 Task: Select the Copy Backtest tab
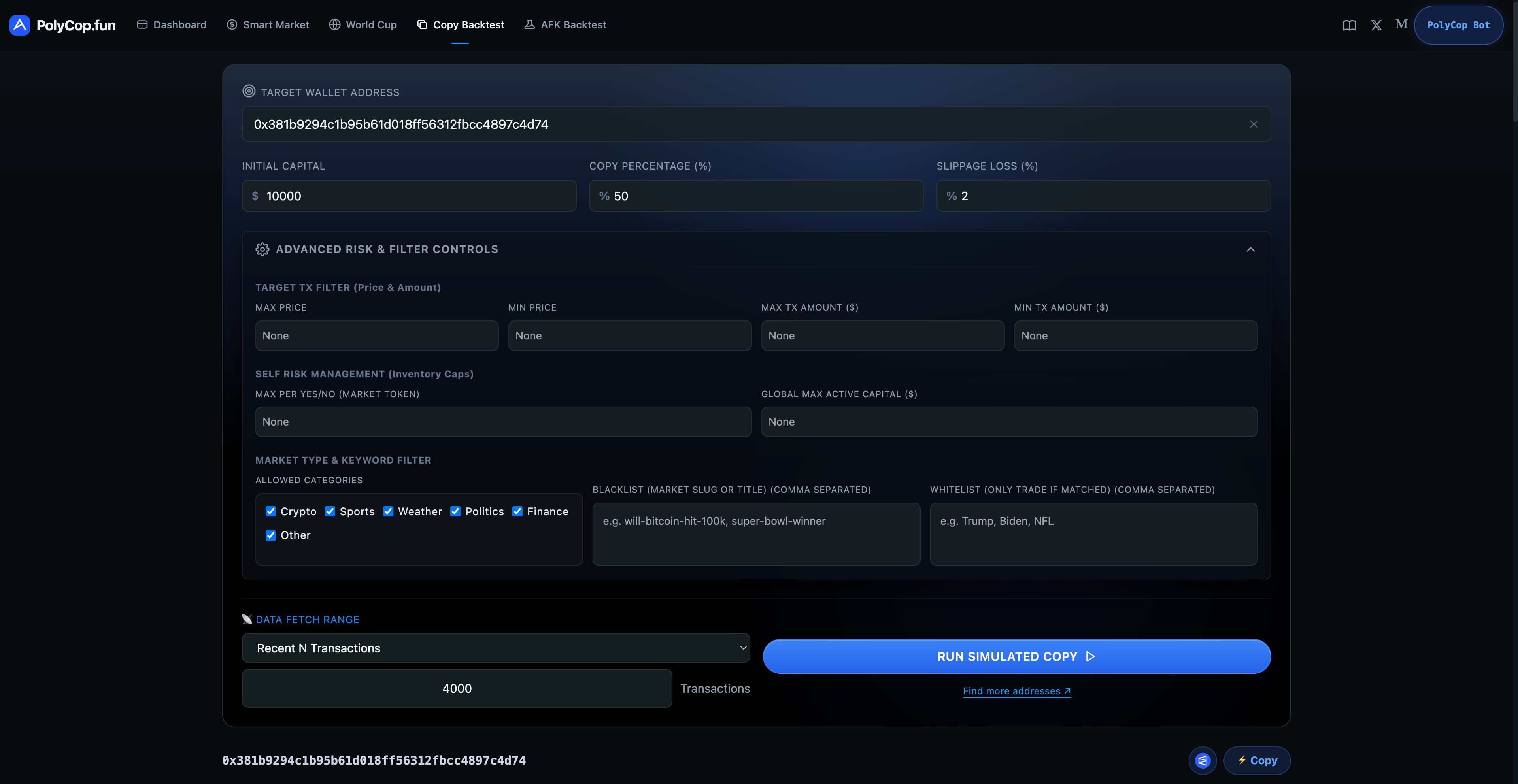click(460, 25)
